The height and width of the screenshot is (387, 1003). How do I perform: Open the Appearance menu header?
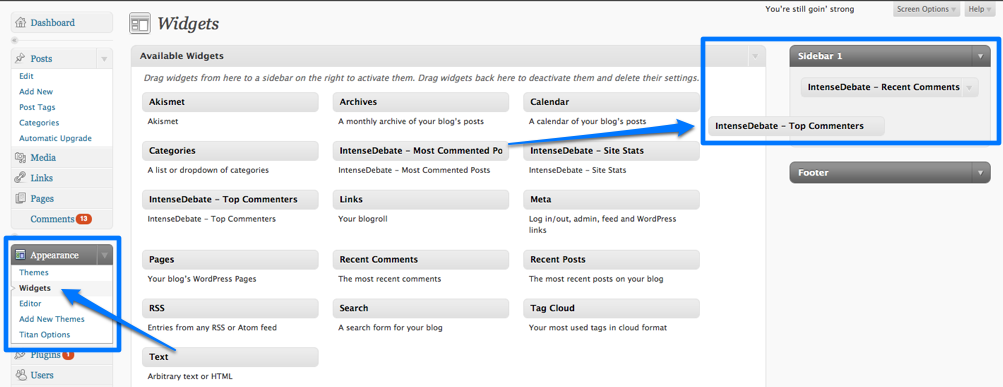click(x=54, y=255)
